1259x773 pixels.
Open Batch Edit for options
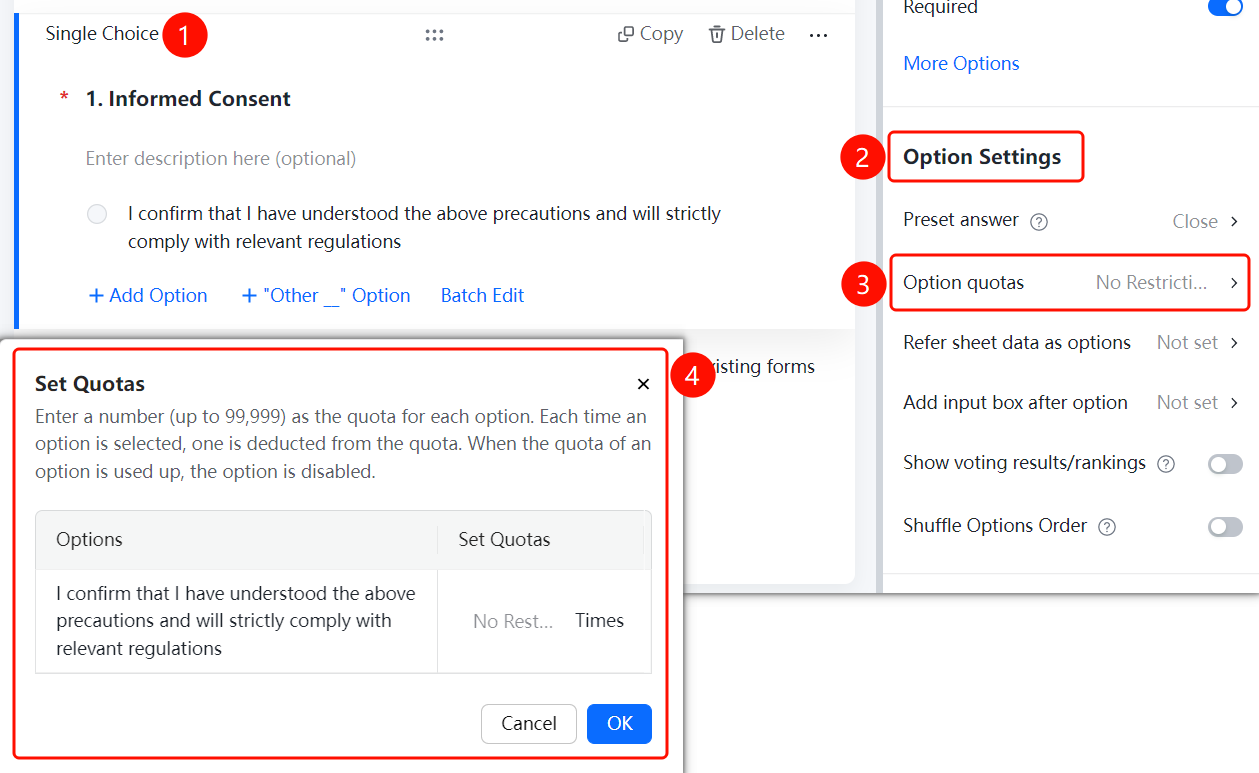pyautogui.click(x=482, y=296)
